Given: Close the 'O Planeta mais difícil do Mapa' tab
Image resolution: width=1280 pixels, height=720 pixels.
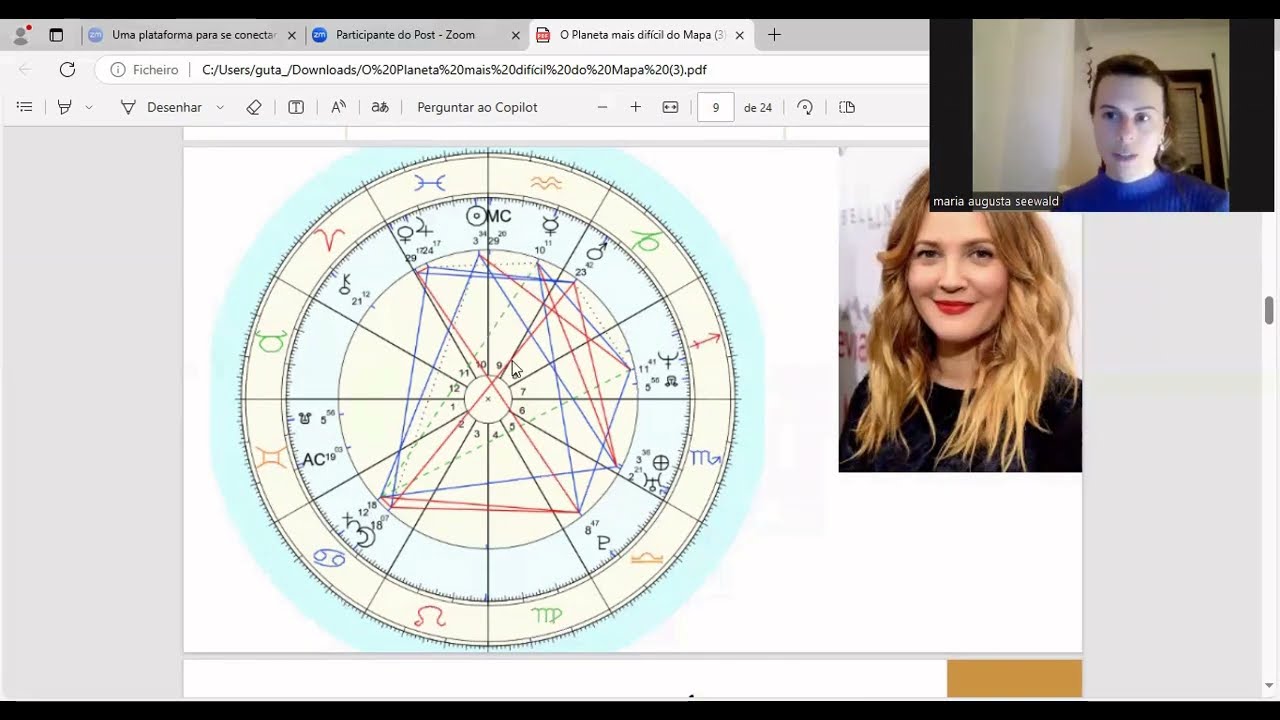Looking at the screenshot, I should point(740,35).
